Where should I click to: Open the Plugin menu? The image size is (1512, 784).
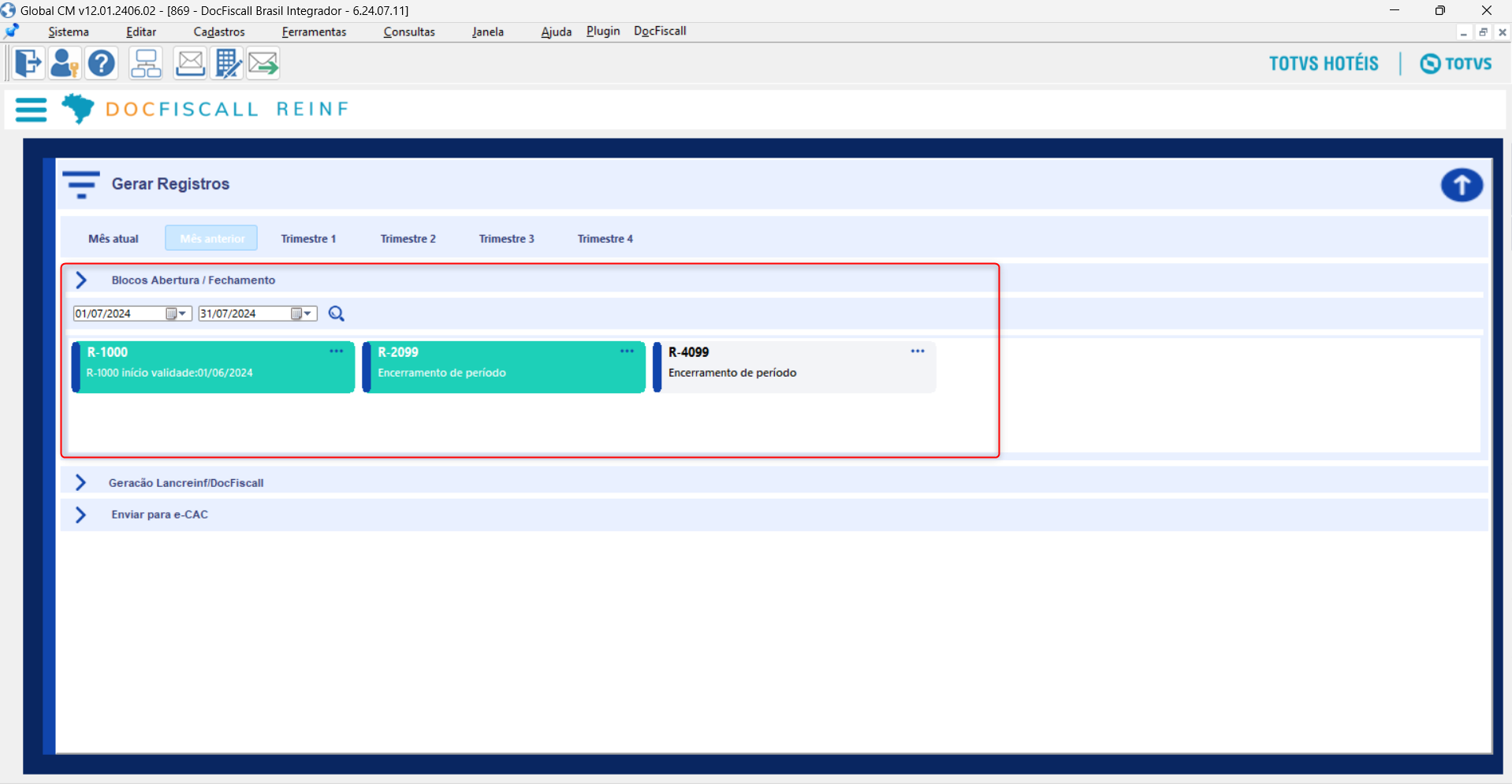tap(603, 31)
